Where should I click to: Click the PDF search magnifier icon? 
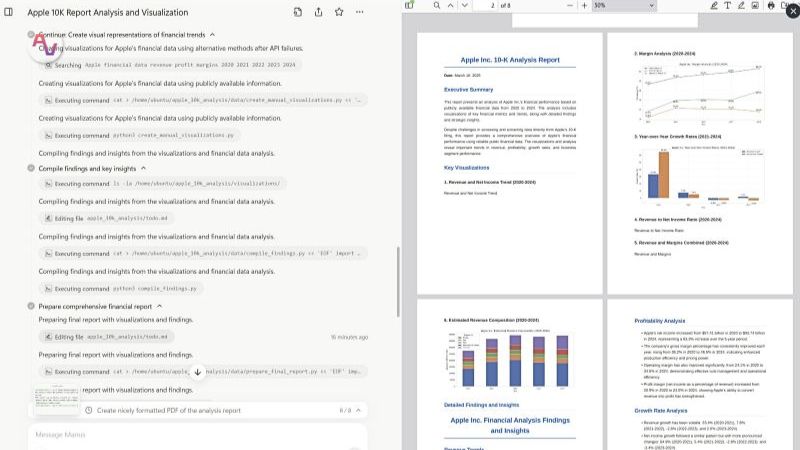437,5
